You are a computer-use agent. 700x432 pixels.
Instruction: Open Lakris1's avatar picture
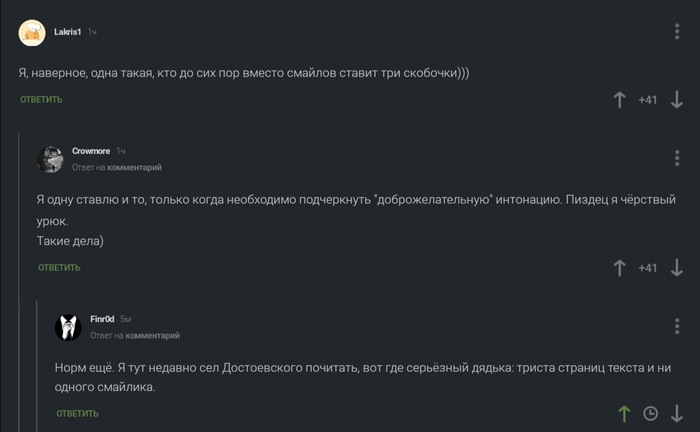[32, 33]
